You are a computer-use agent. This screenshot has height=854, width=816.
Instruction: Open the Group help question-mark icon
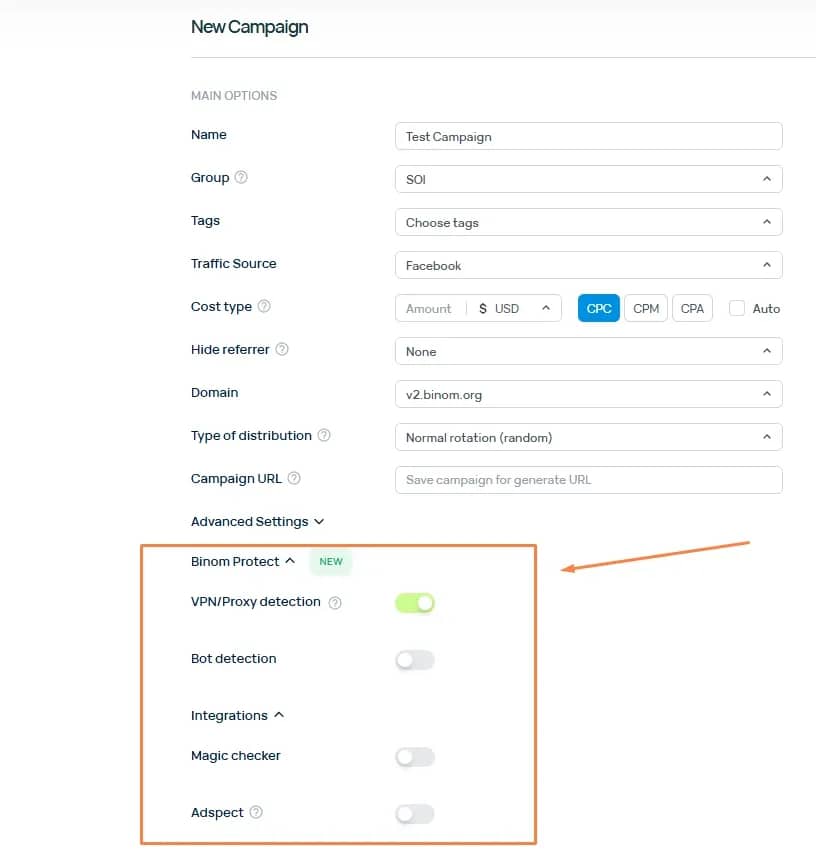[241, 177]
